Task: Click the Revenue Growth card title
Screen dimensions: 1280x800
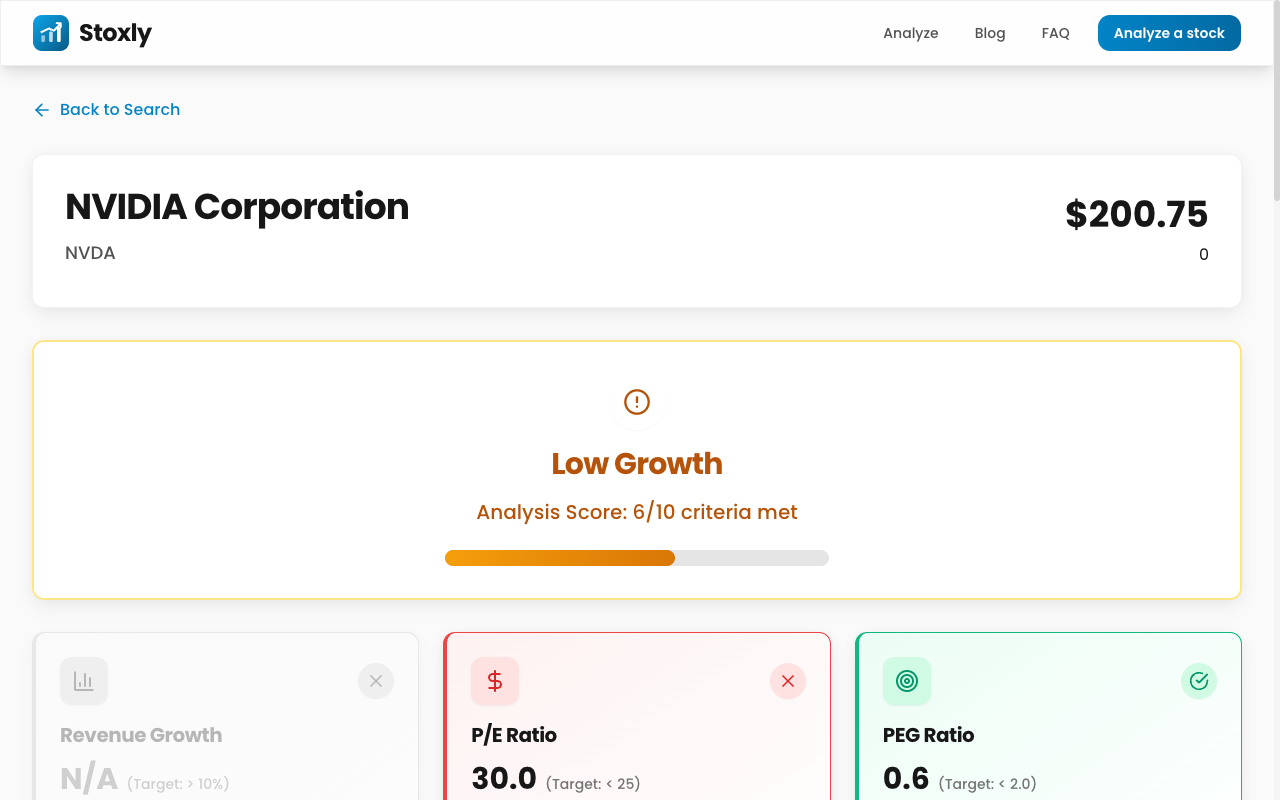Action: [141, 735]
